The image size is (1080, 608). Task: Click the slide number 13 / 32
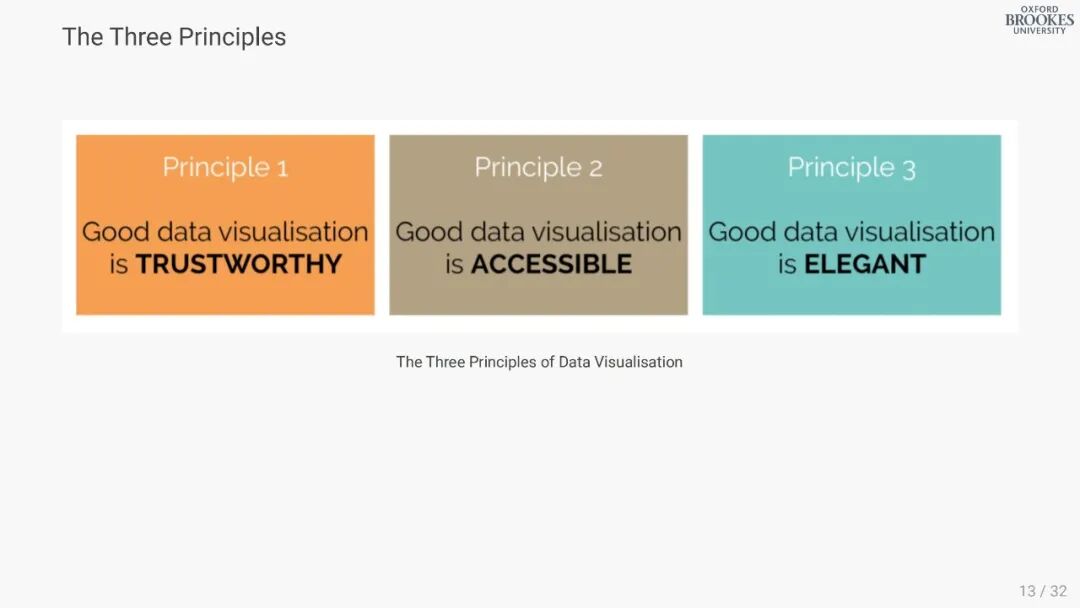(1043, 591)
